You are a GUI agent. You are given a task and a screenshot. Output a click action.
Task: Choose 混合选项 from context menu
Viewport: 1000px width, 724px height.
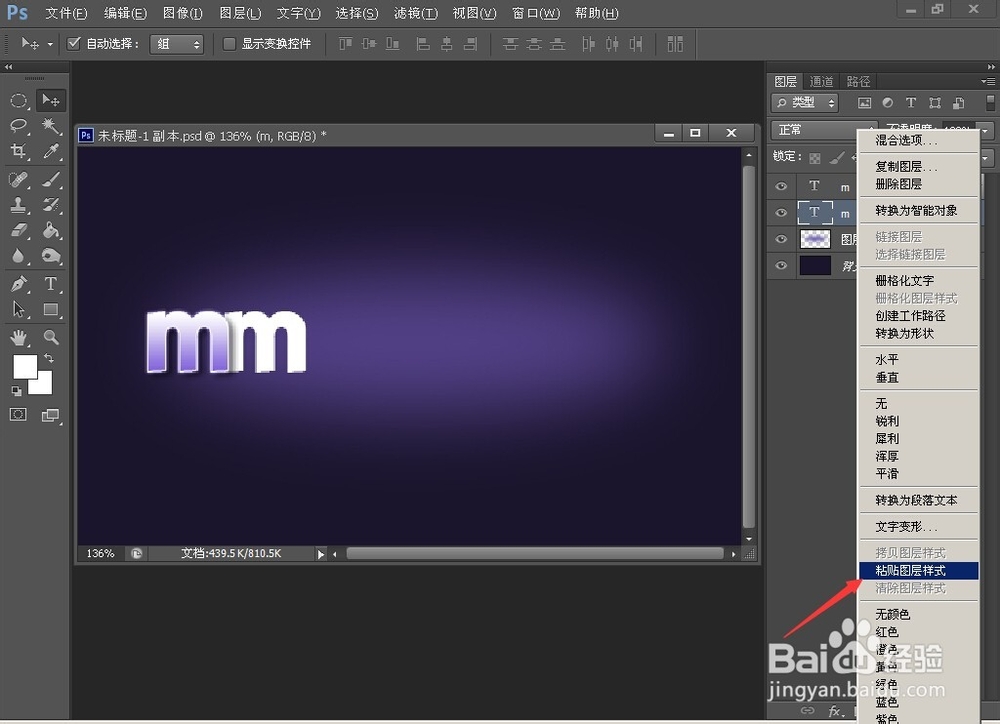(918, 140)
